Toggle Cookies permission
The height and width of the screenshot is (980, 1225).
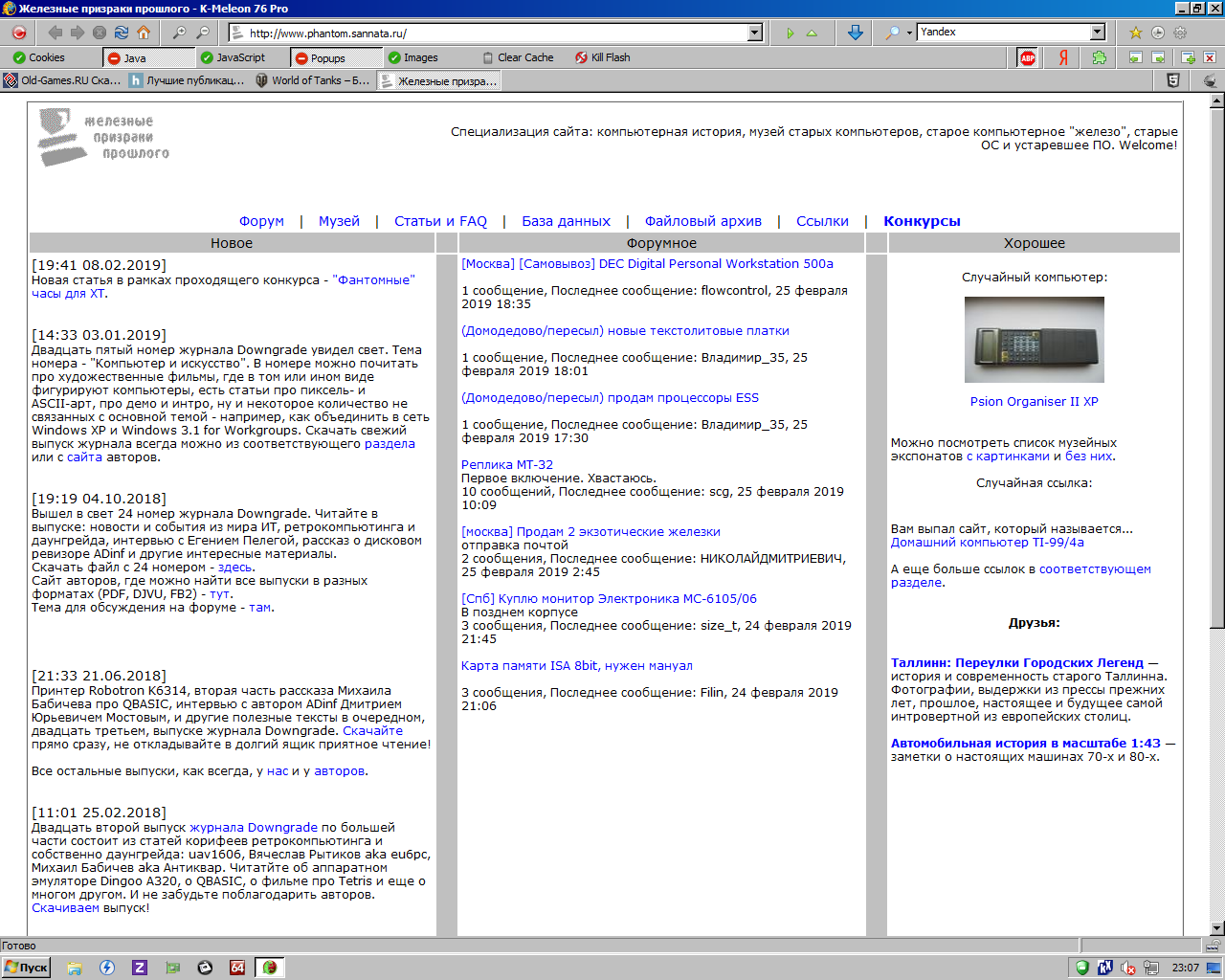pos(38,57)
